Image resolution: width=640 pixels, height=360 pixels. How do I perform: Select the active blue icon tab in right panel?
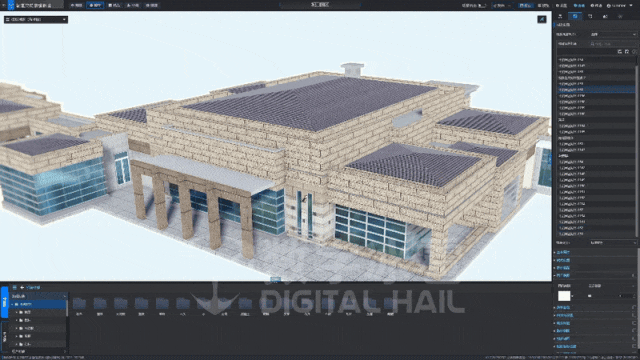[x=575, y=16]
